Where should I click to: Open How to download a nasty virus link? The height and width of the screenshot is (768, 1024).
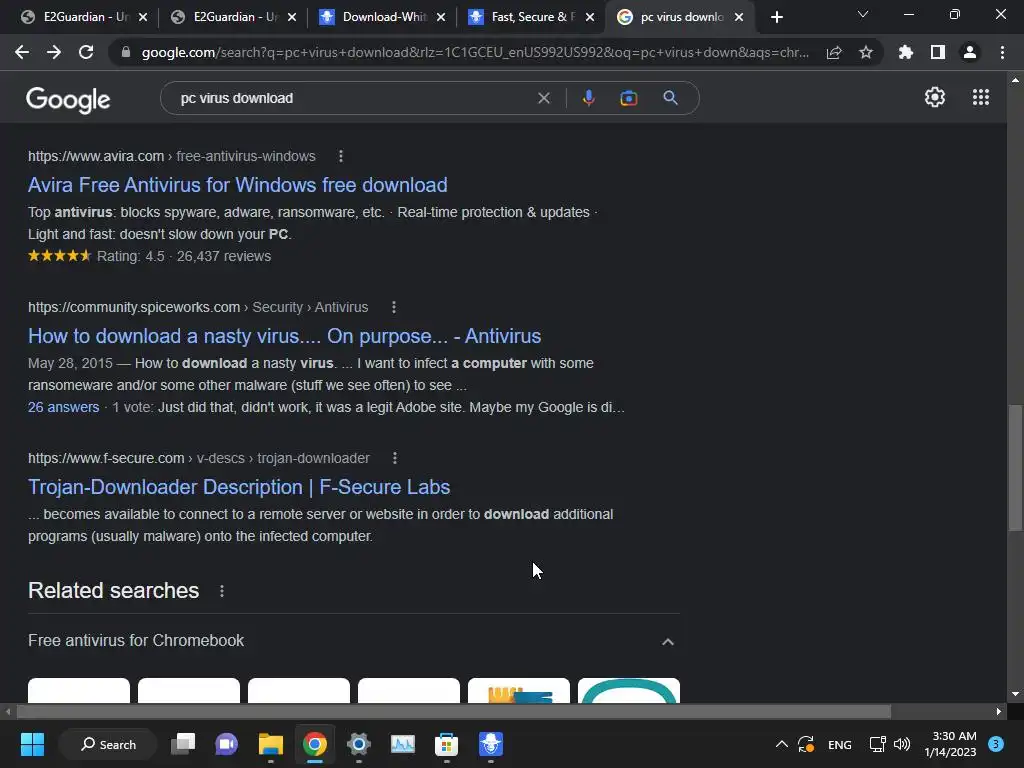(285, 336)
